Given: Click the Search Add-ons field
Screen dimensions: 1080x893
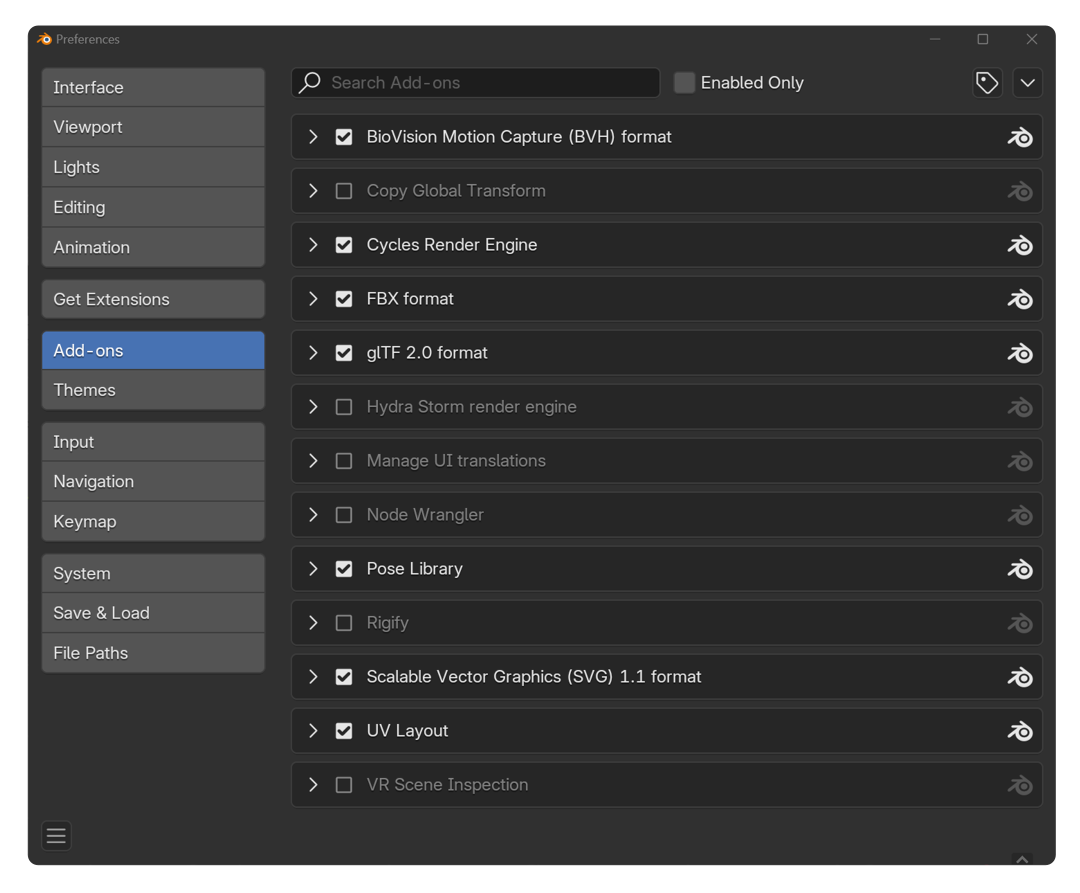Looking at the screenshot, I should pos(476,83).
